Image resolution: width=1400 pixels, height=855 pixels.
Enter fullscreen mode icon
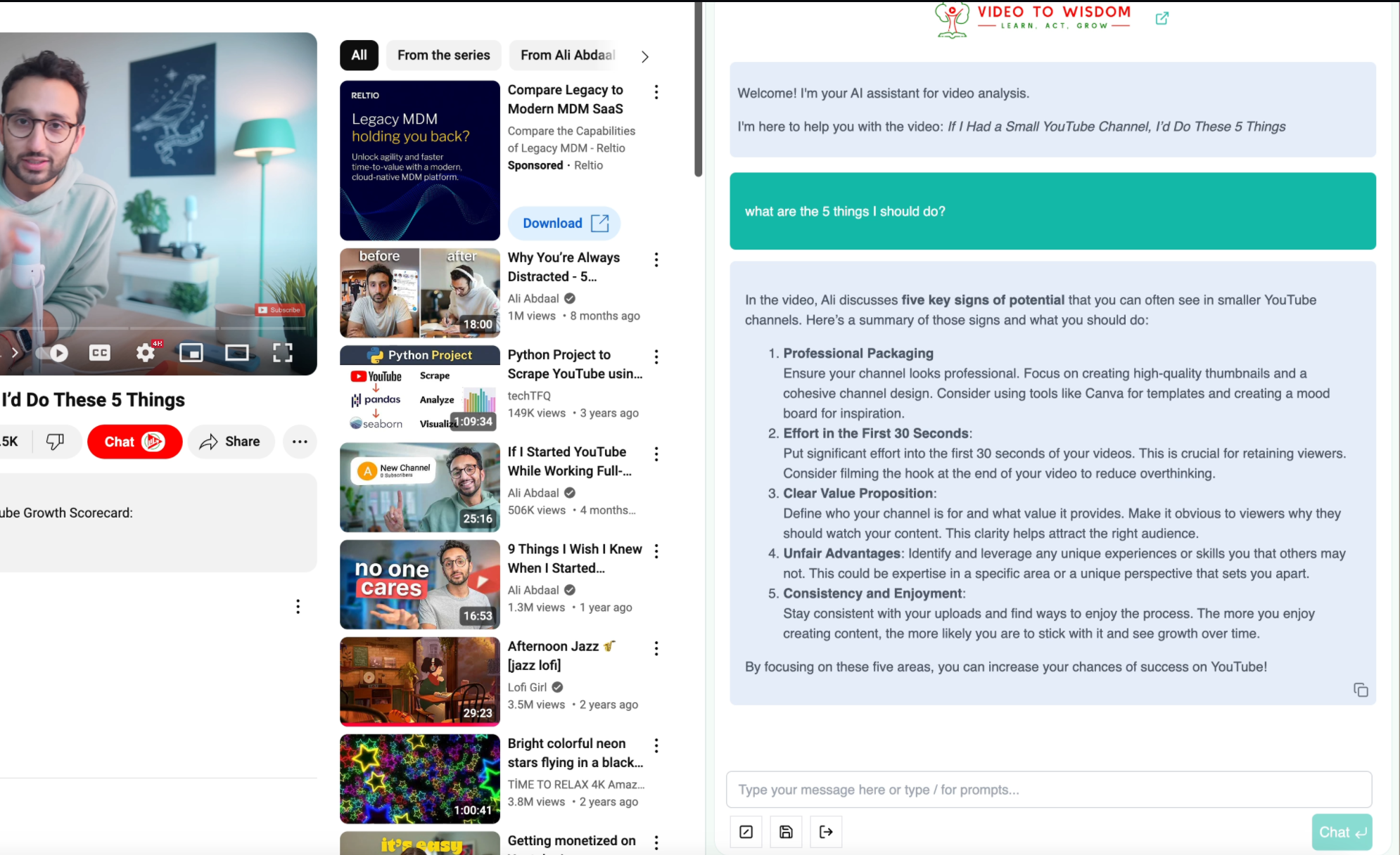[x=283, y=353]
